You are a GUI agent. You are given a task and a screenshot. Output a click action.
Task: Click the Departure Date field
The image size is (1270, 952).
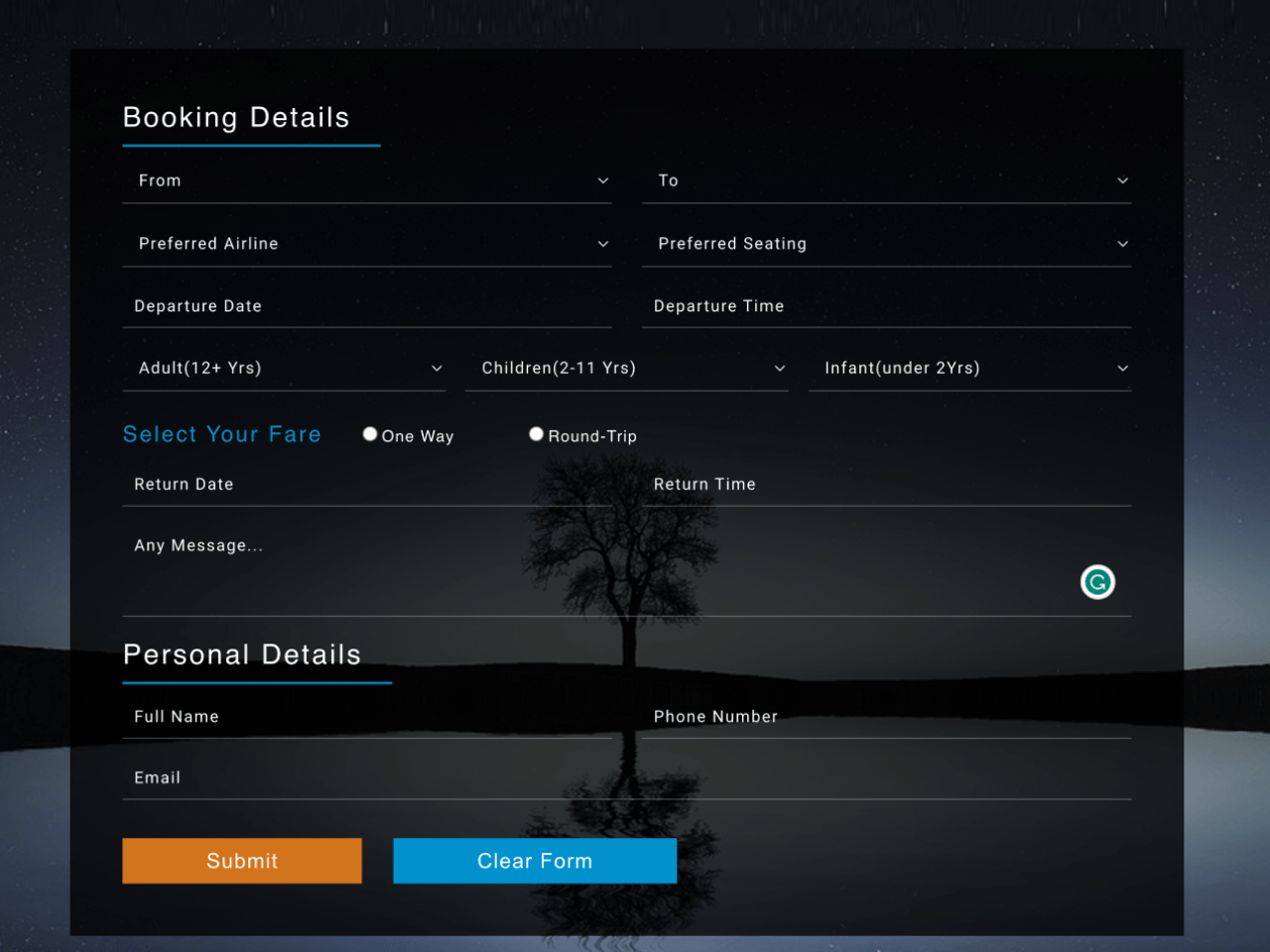(x=367, y=305)
